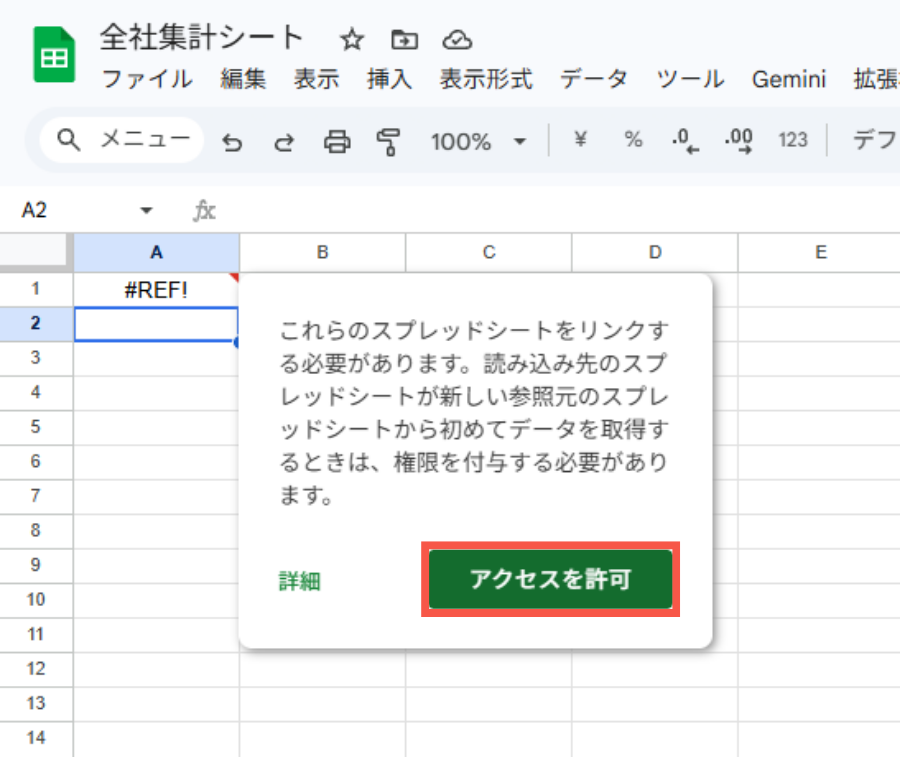Open more number formats via 123 icon

793,140
